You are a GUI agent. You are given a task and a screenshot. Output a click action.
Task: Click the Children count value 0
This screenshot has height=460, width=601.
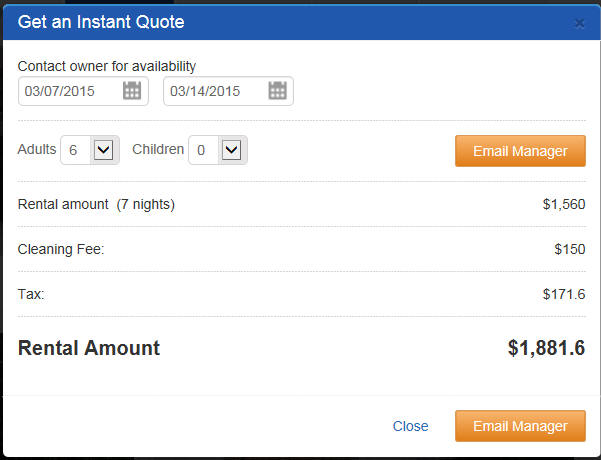click(x=201, y=150)
